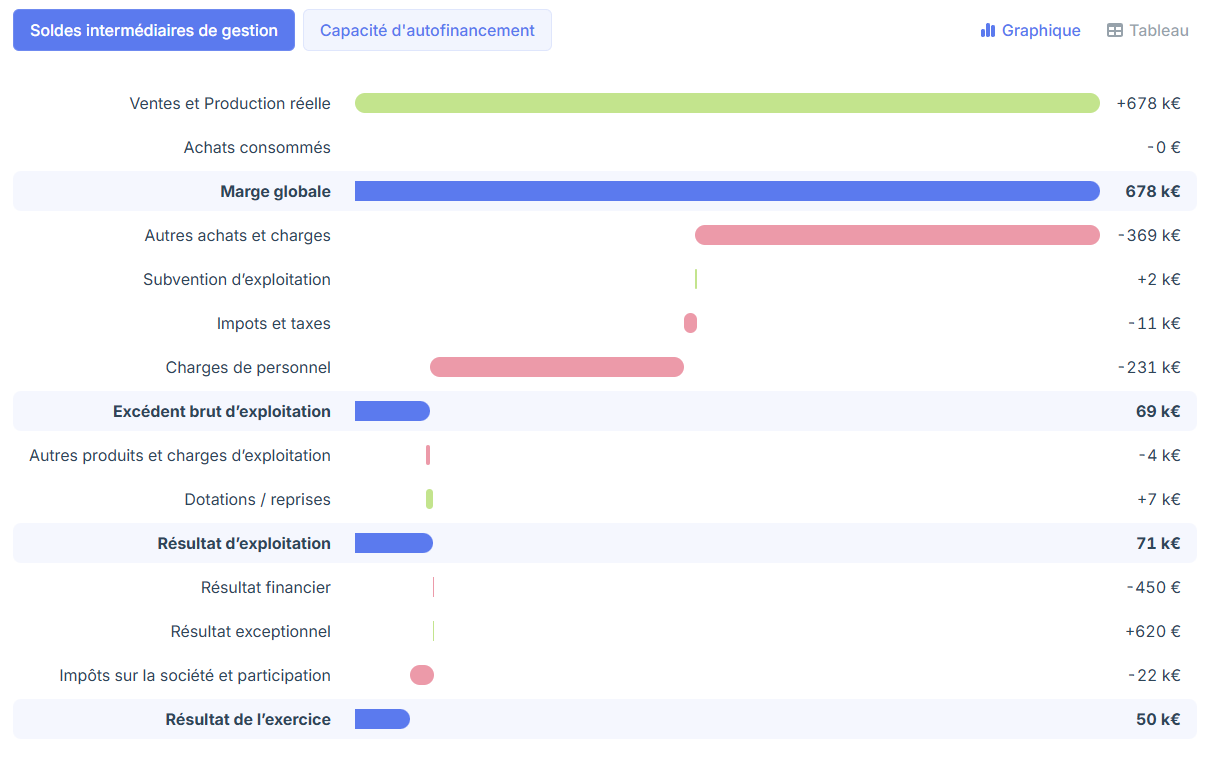Click the 'Autres achats et charges' label
Viewport: 1207px width, 761px height.
click(237, 235)
